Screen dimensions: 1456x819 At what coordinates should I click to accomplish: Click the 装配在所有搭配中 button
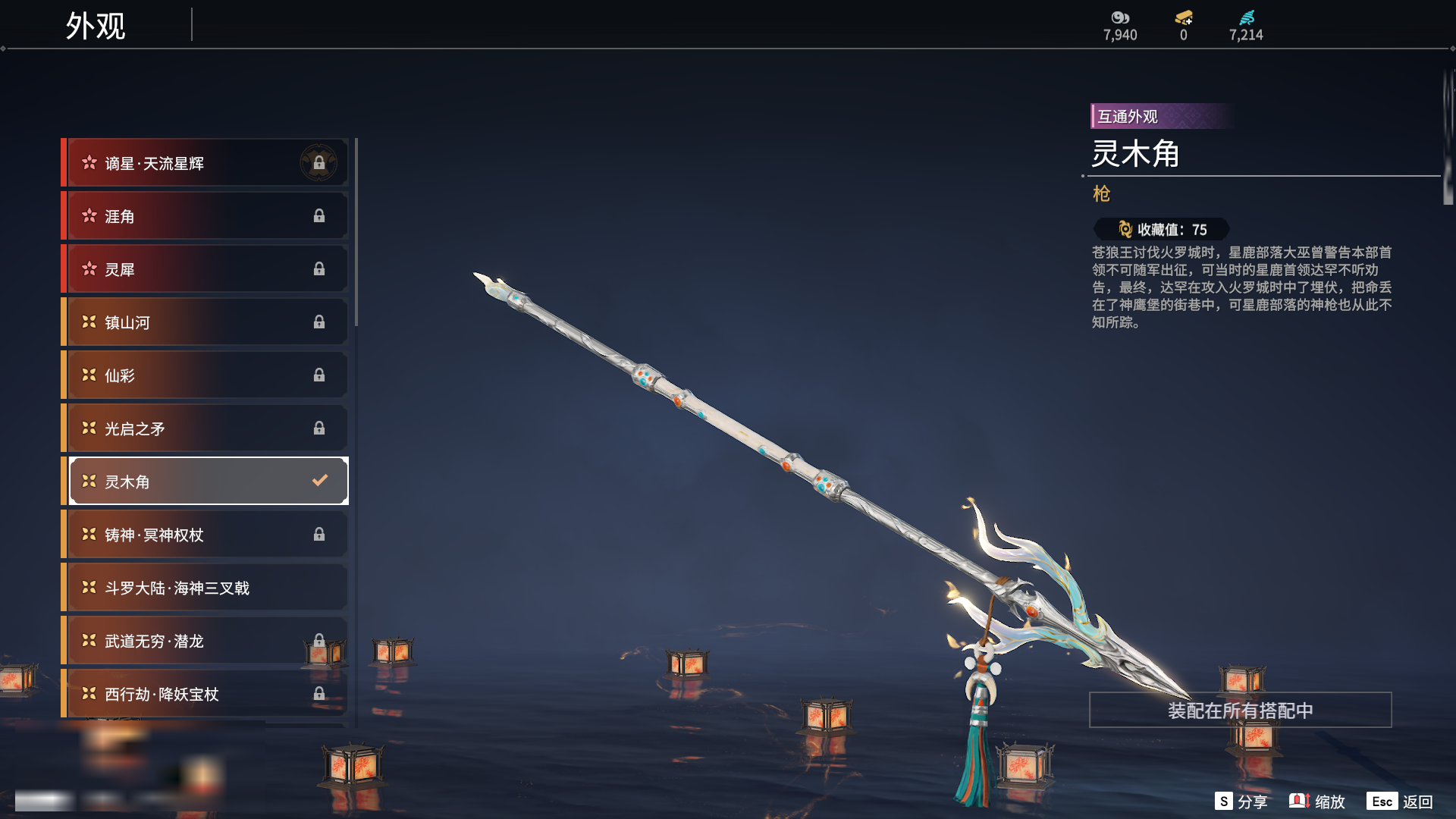pos(1241,711)
